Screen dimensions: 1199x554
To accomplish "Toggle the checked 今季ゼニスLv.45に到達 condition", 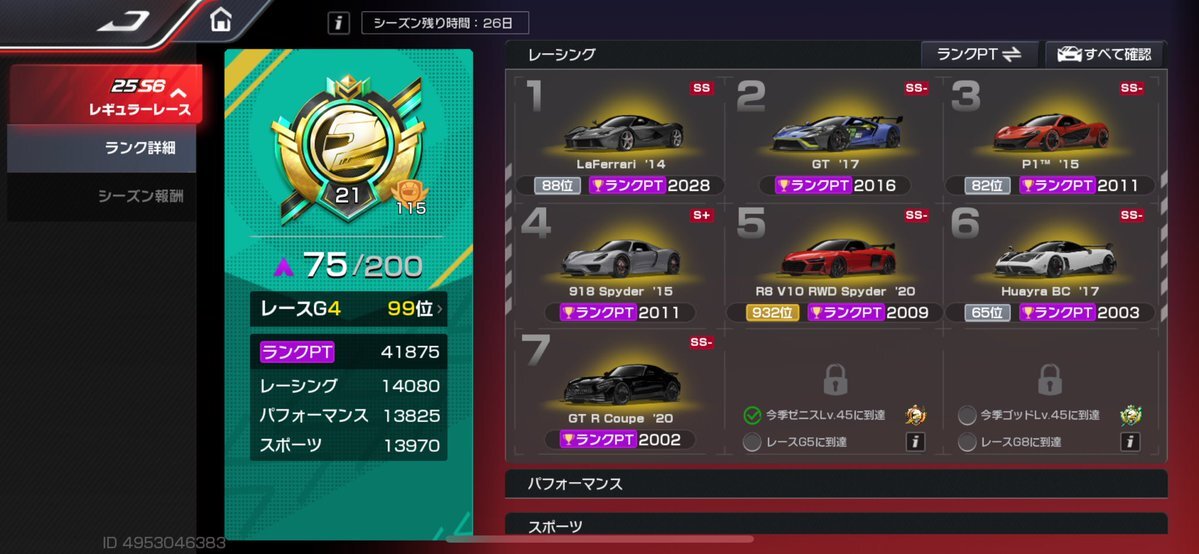I will (752, 416).
